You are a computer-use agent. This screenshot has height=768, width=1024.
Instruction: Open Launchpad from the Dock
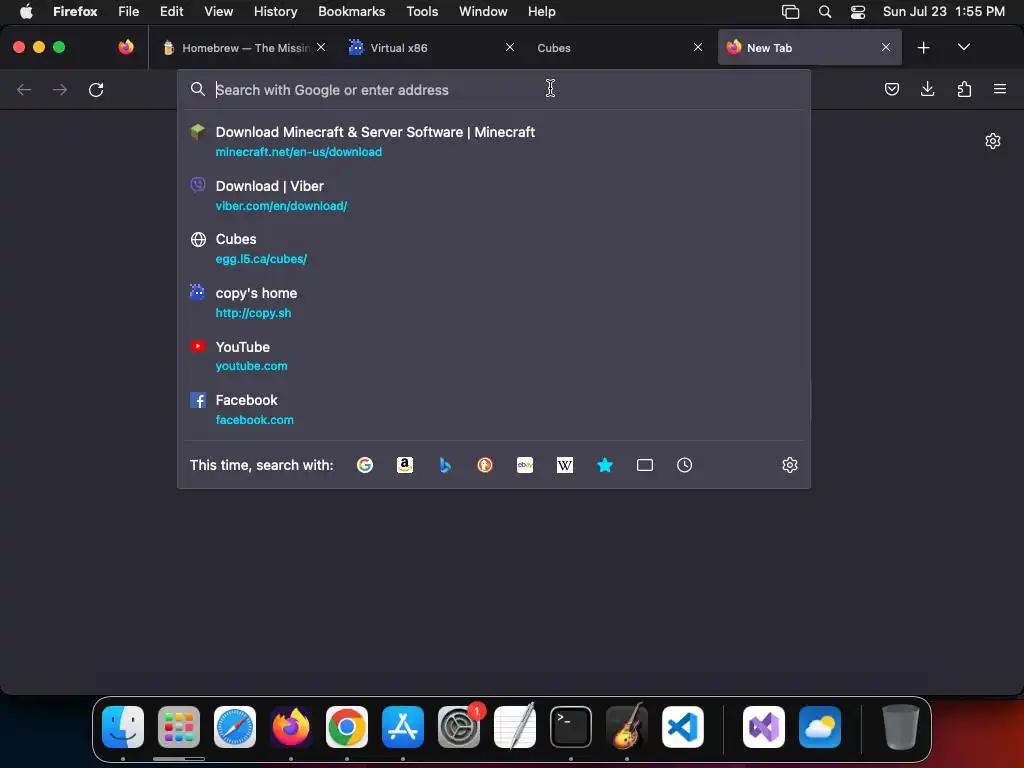coord(179,727)
